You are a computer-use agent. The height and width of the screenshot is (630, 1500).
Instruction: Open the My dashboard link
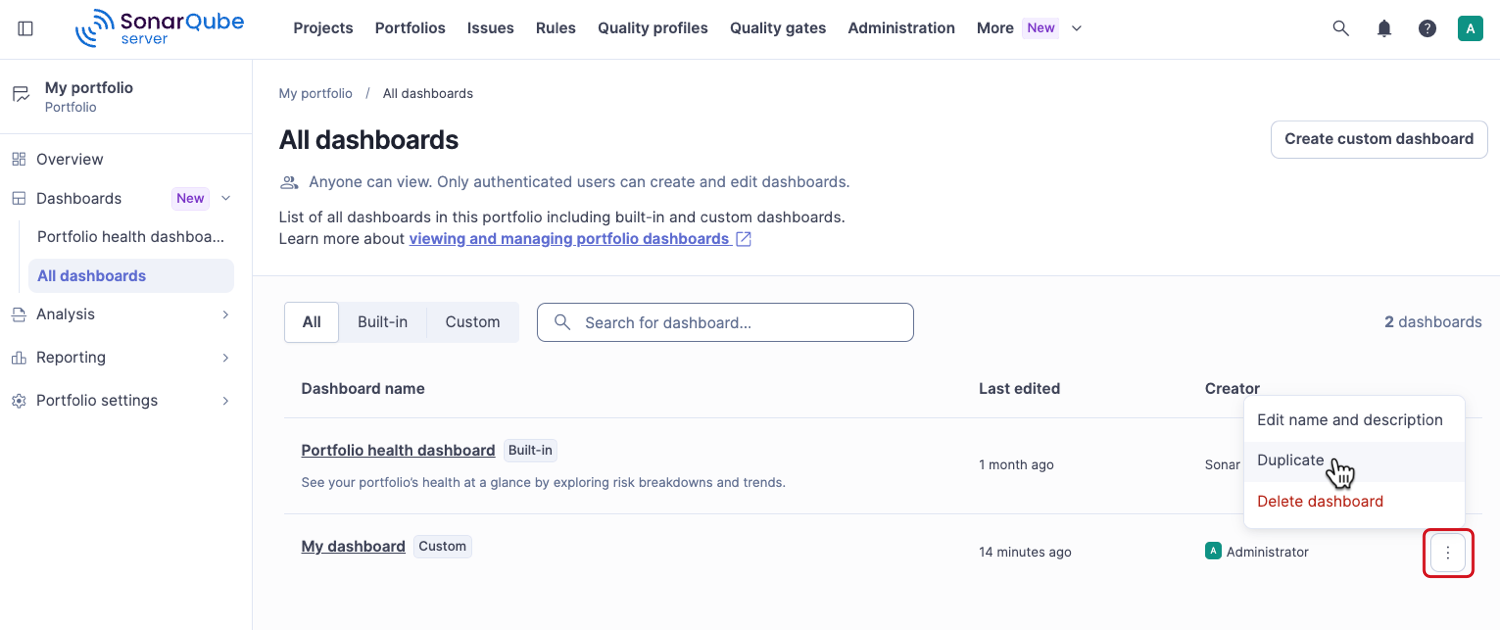pos(353,546)
